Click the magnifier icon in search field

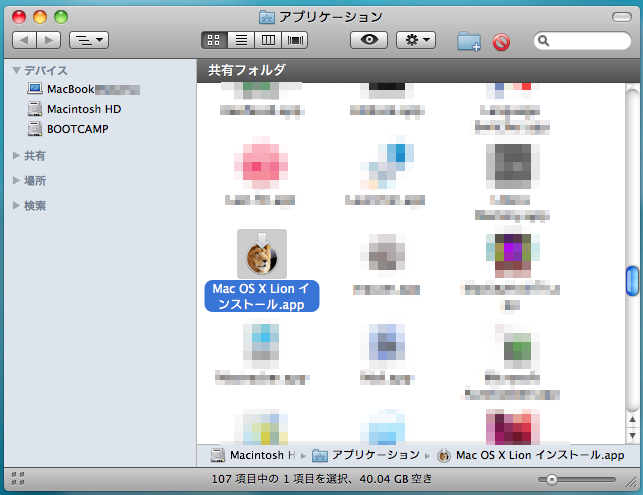point(543,41)
